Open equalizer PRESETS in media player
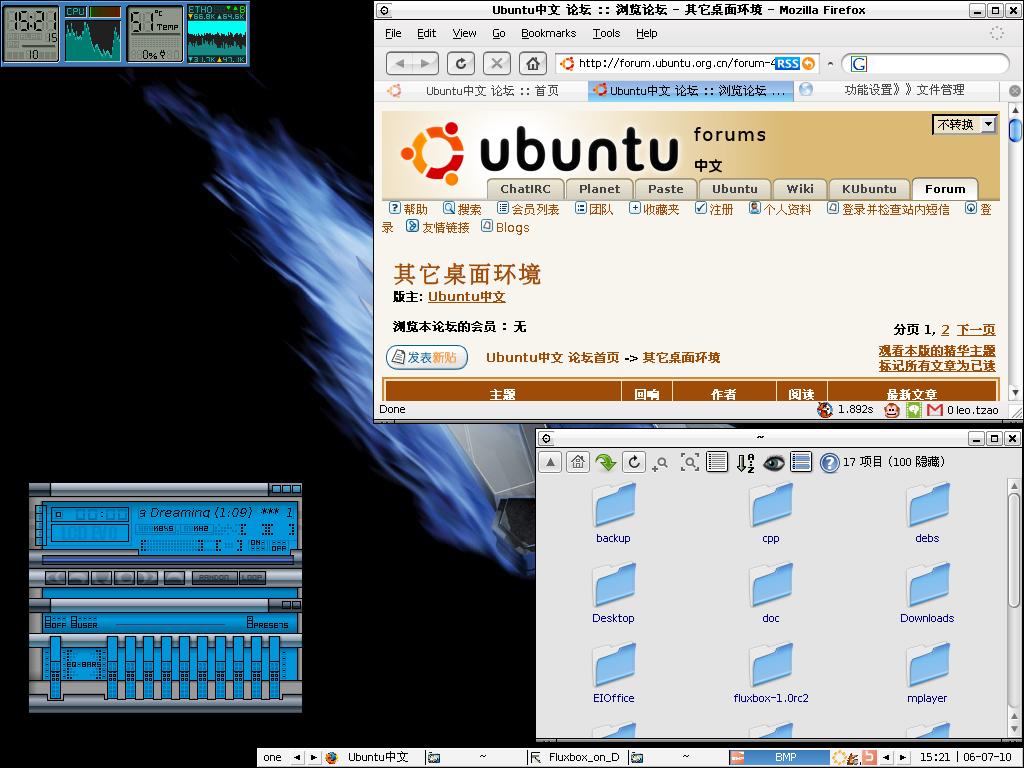Screen dimensions: 1024x768 tap(268, 623)
